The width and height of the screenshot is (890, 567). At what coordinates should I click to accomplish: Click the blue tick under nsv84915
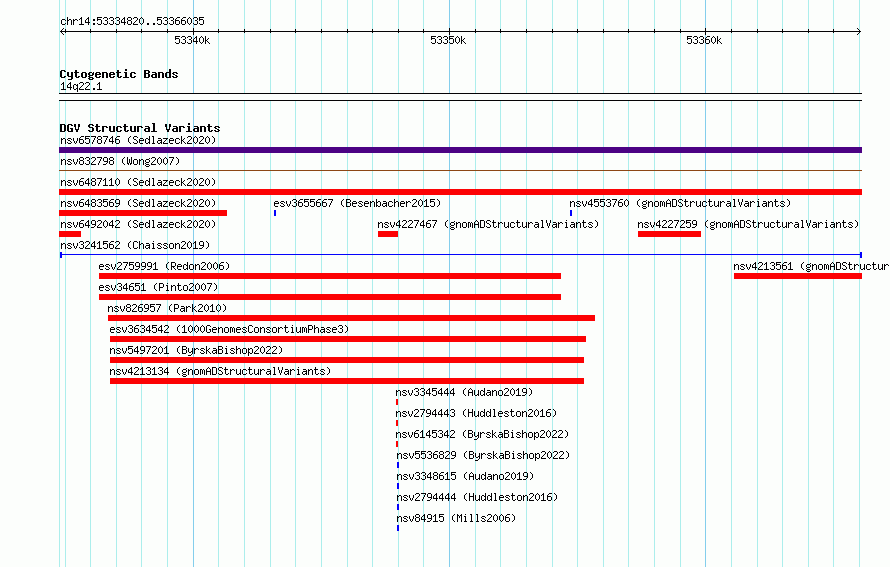coord(397,528)
